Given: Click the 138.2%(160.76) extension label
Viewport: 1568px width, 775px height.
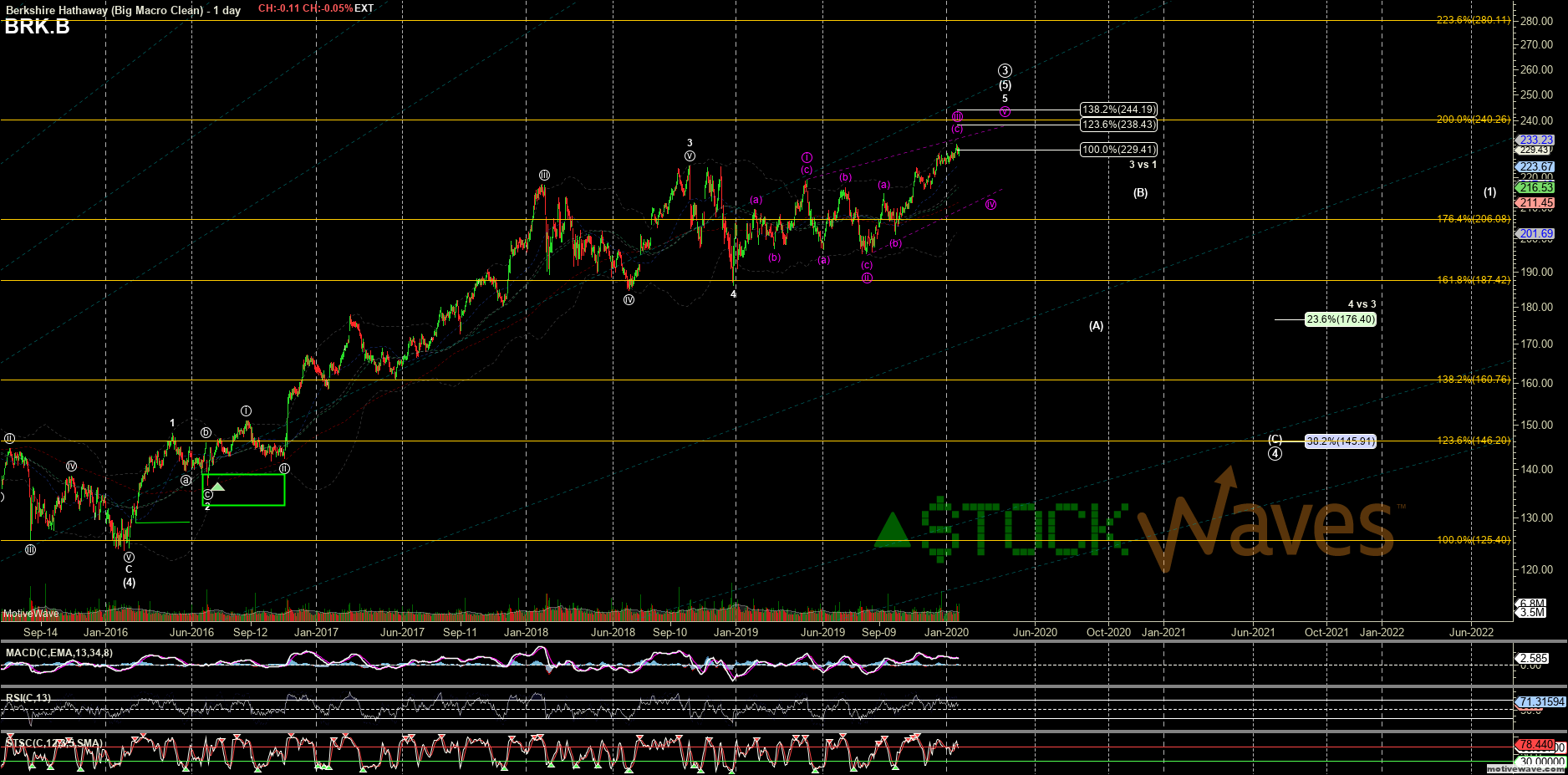Looking at the screenshot, I should (1474, 380).
